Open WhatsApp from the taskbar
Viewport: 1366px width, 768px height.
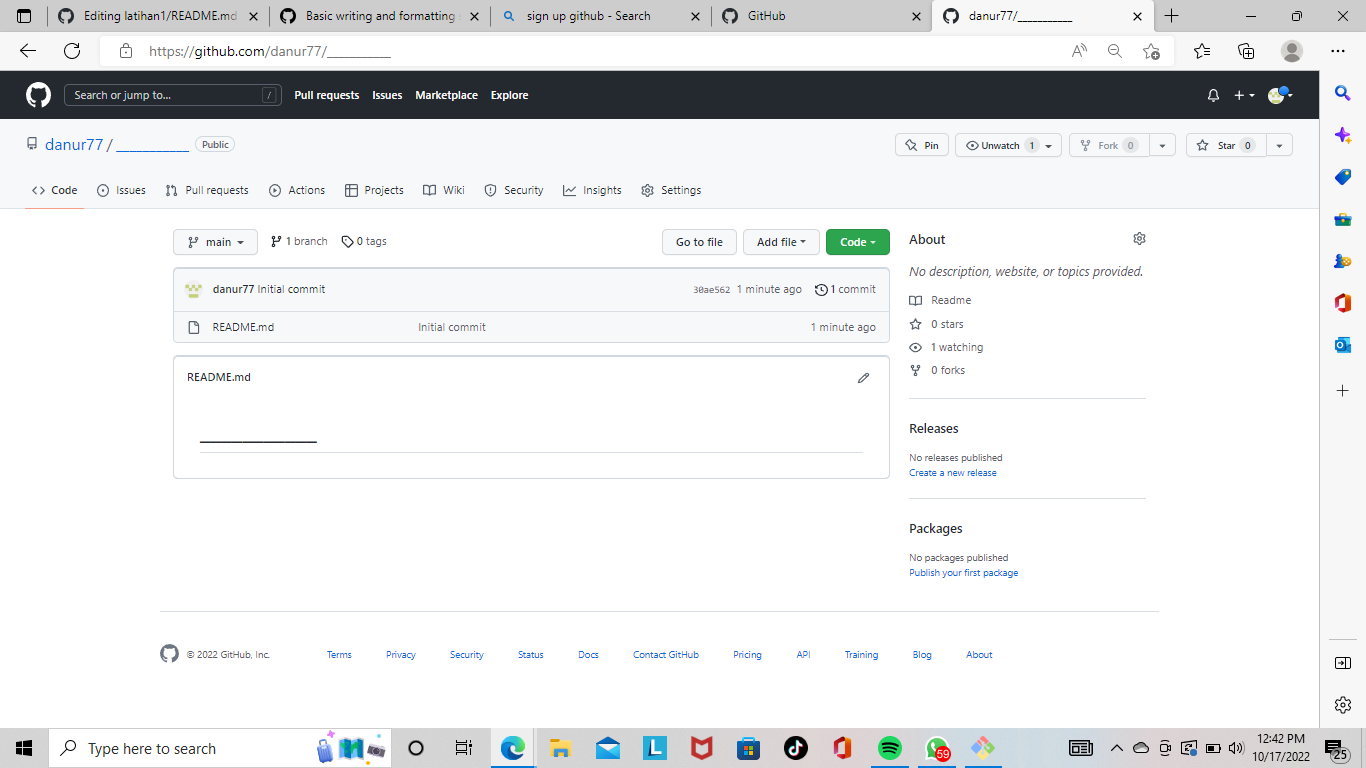[x=936, y=747]
